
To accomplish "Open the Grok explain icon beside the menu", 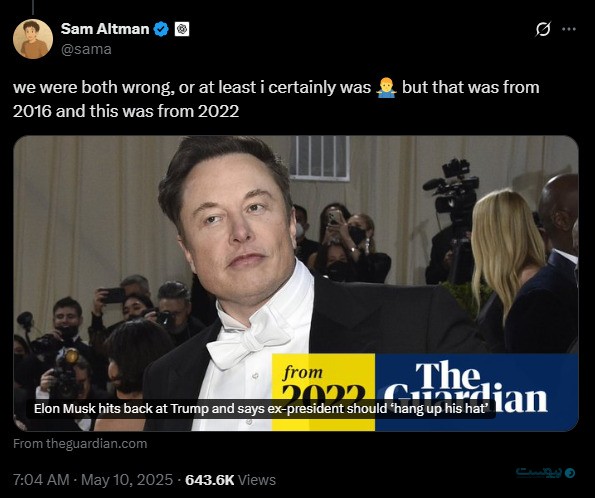I will 543,29.
